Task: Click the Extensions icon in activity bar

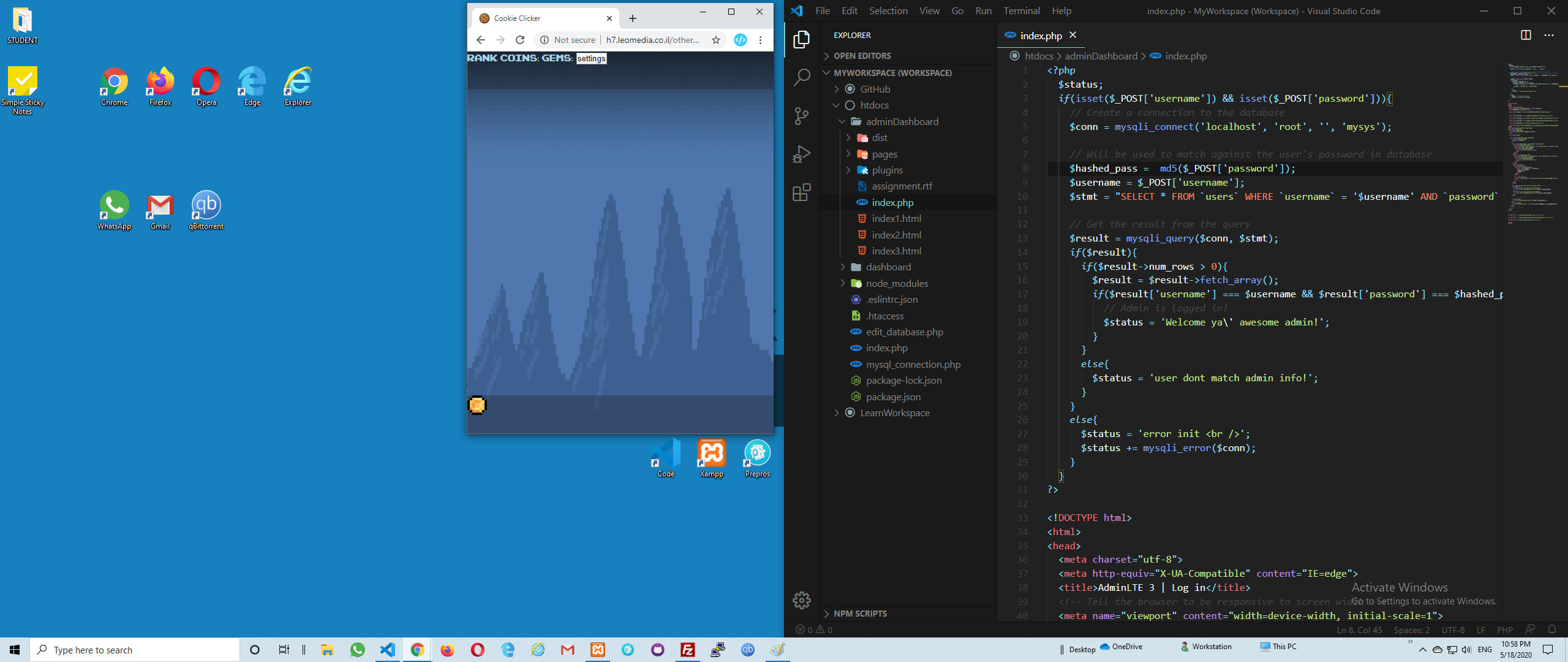Action: tap(803, 192)
